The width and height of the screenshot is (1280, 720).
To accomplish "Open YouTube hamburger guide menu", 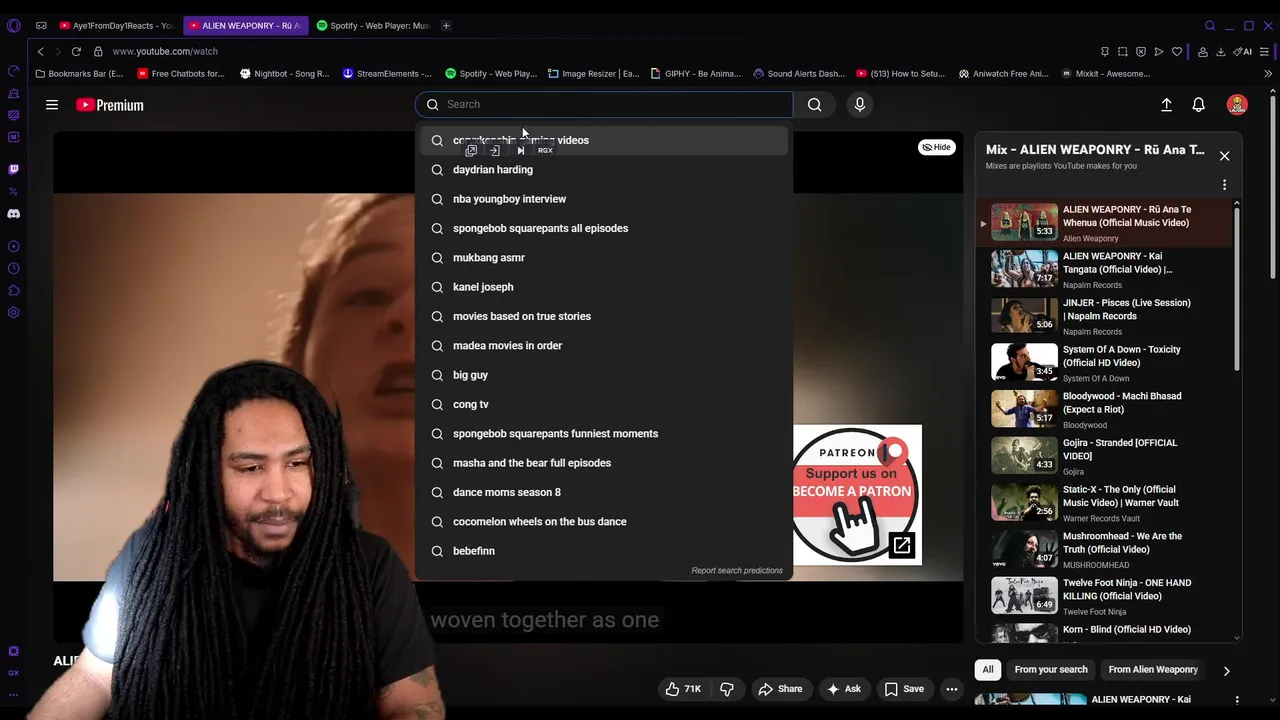I will pyautogui.click(x=52, y=104).
